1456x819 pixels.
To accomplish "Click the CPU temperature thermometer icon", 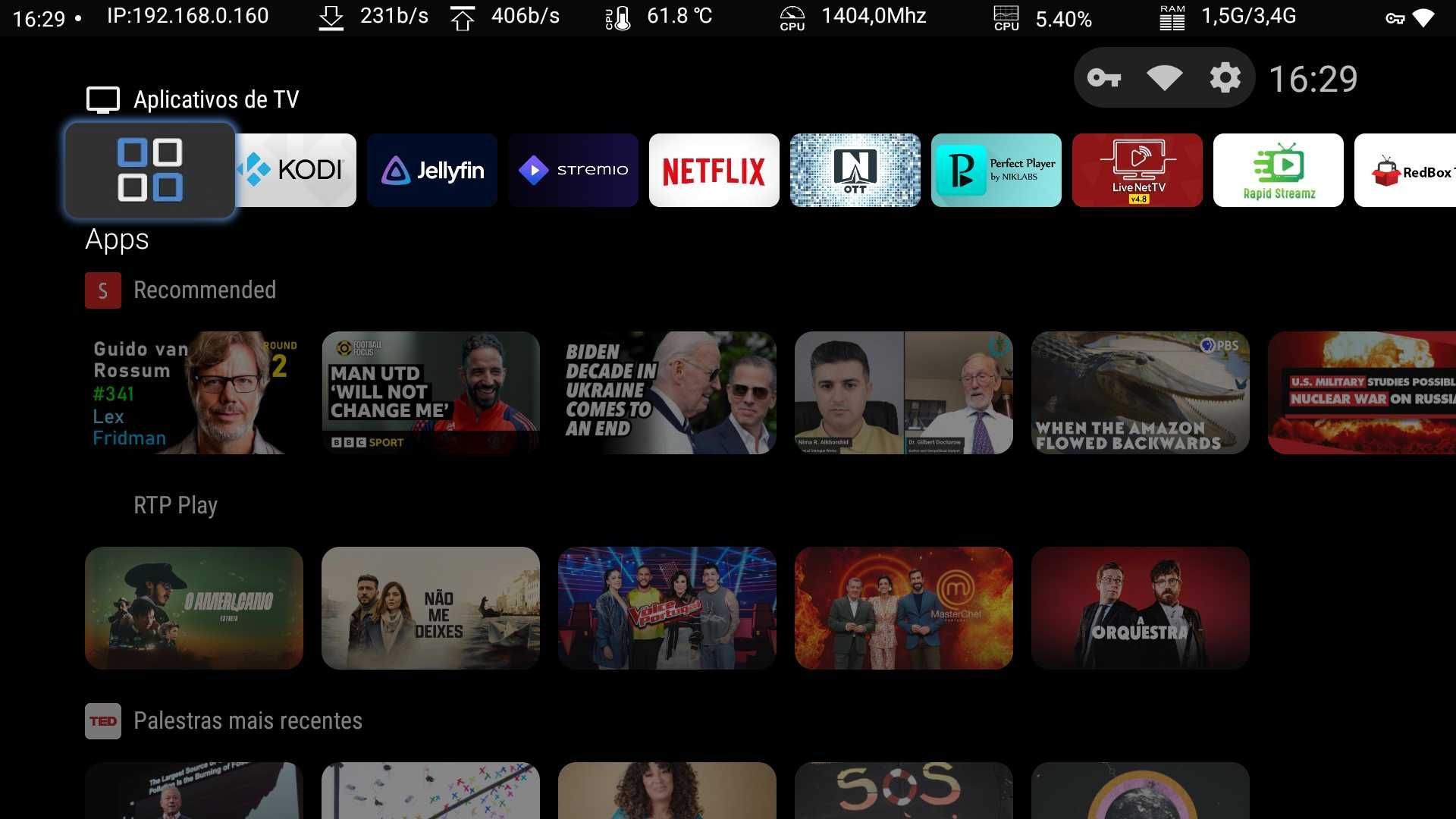I will point(618,17).
